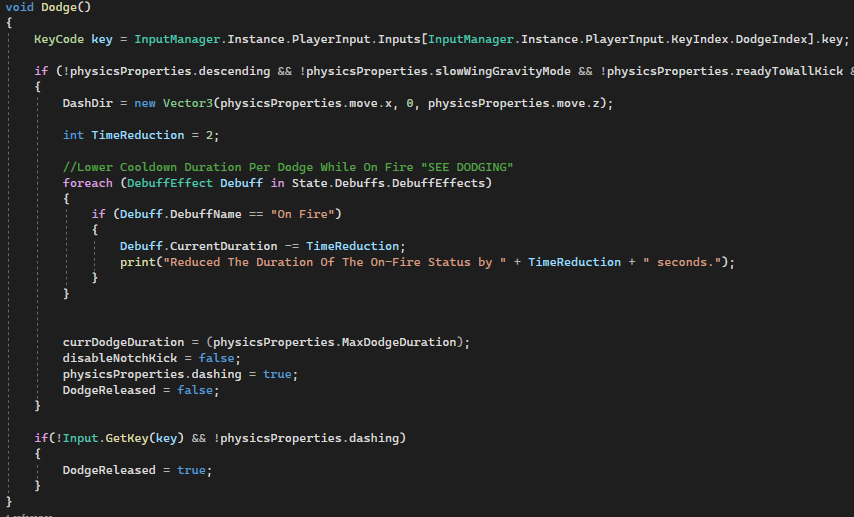Place cursor on the Dodge method name
Screen dimensions: 854x517
(x=59, y=7)
